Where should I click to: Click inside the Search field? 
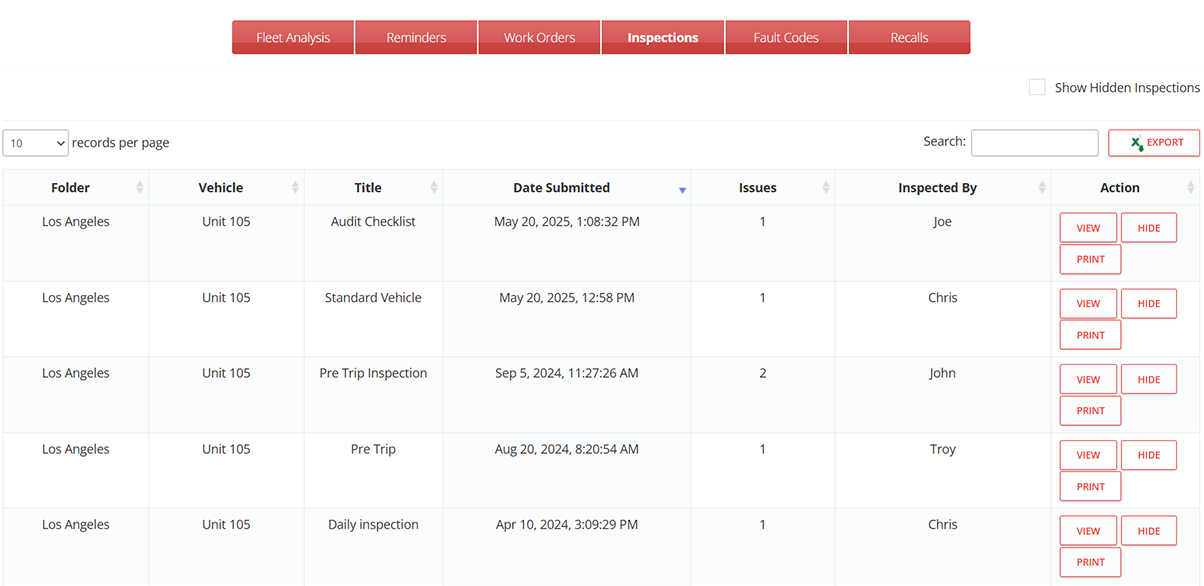click(x=1034, y=143)
